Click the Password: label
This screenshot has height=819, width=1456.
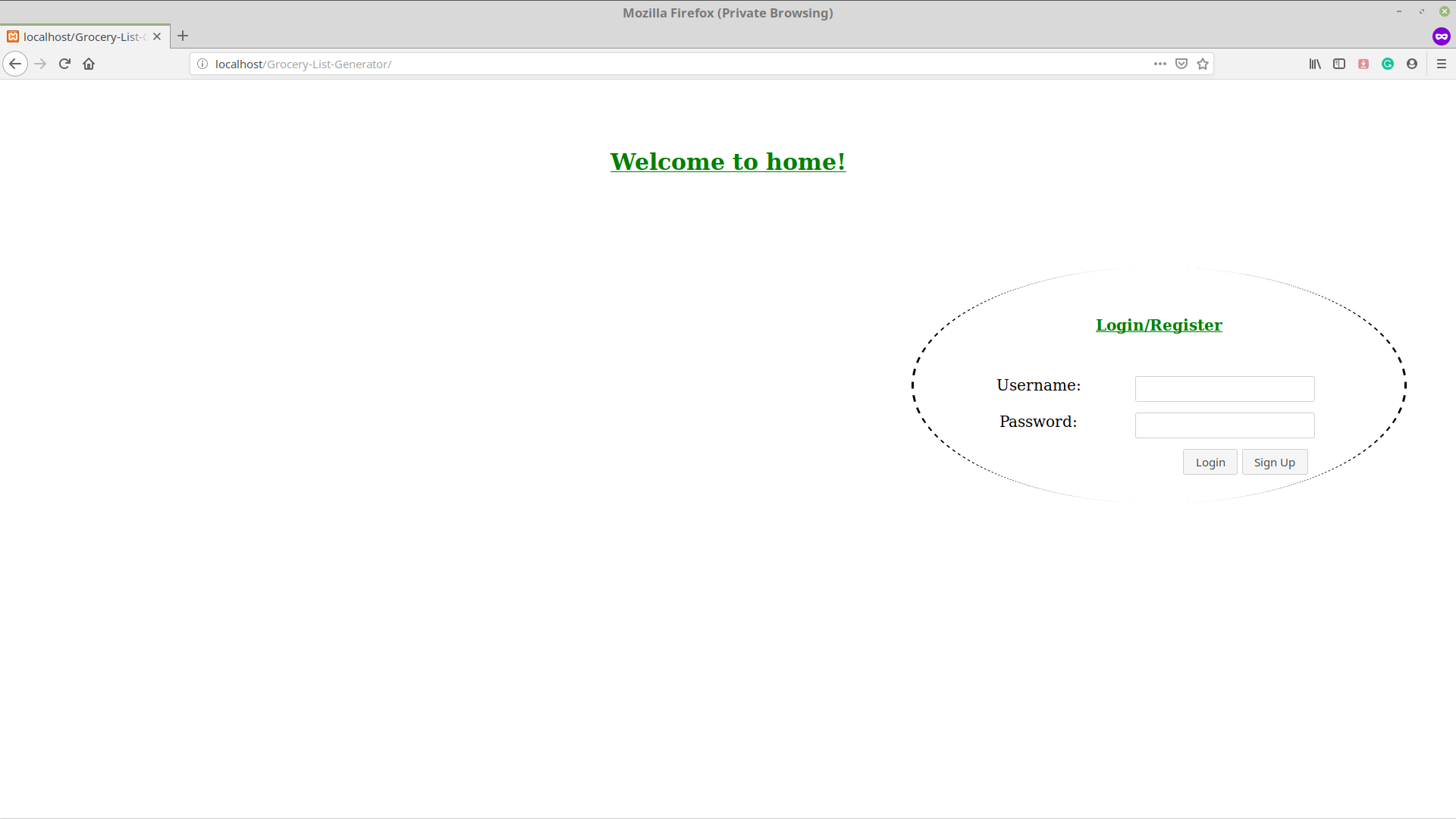pos(1038,422)
